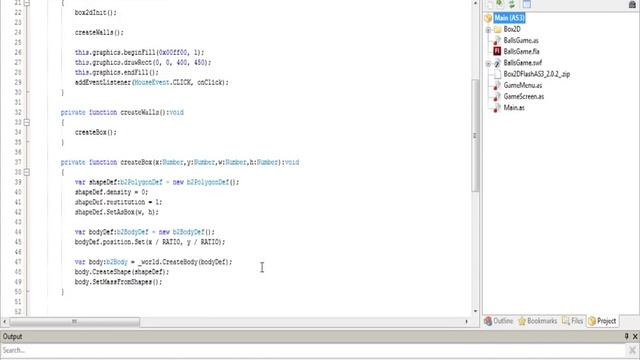Expand the Box2D folder node
This screenshot has height=360, width=640.
488,29
